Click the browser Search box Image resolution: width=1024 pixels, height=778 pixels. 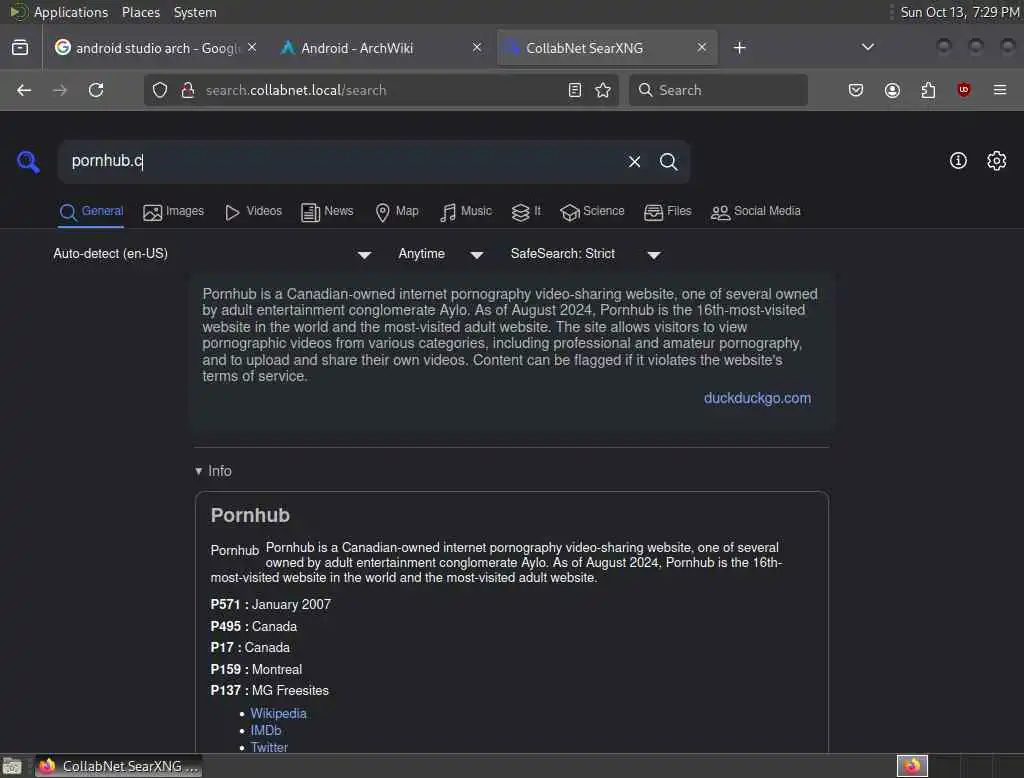click(718, 90)
